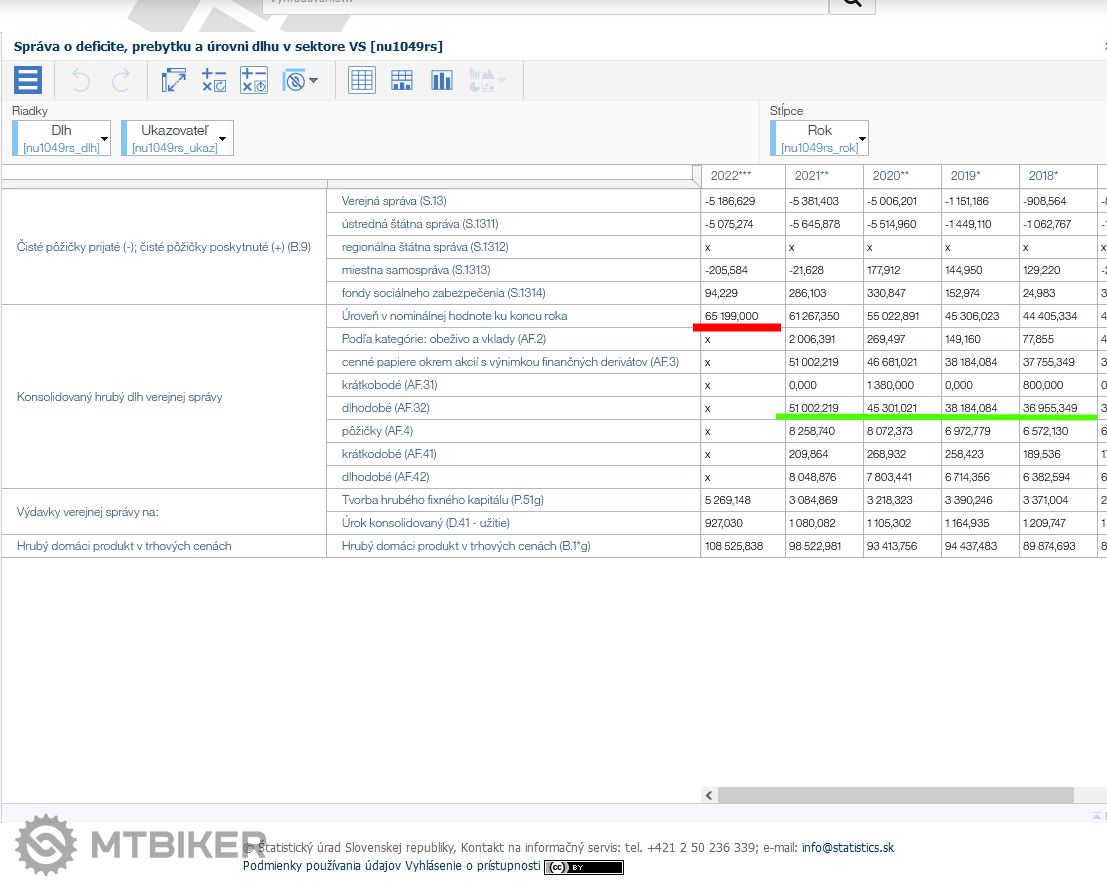This screenshot has height=888, width=1107.
Task: Switch to bar chart view
Action: click(442, 80)
